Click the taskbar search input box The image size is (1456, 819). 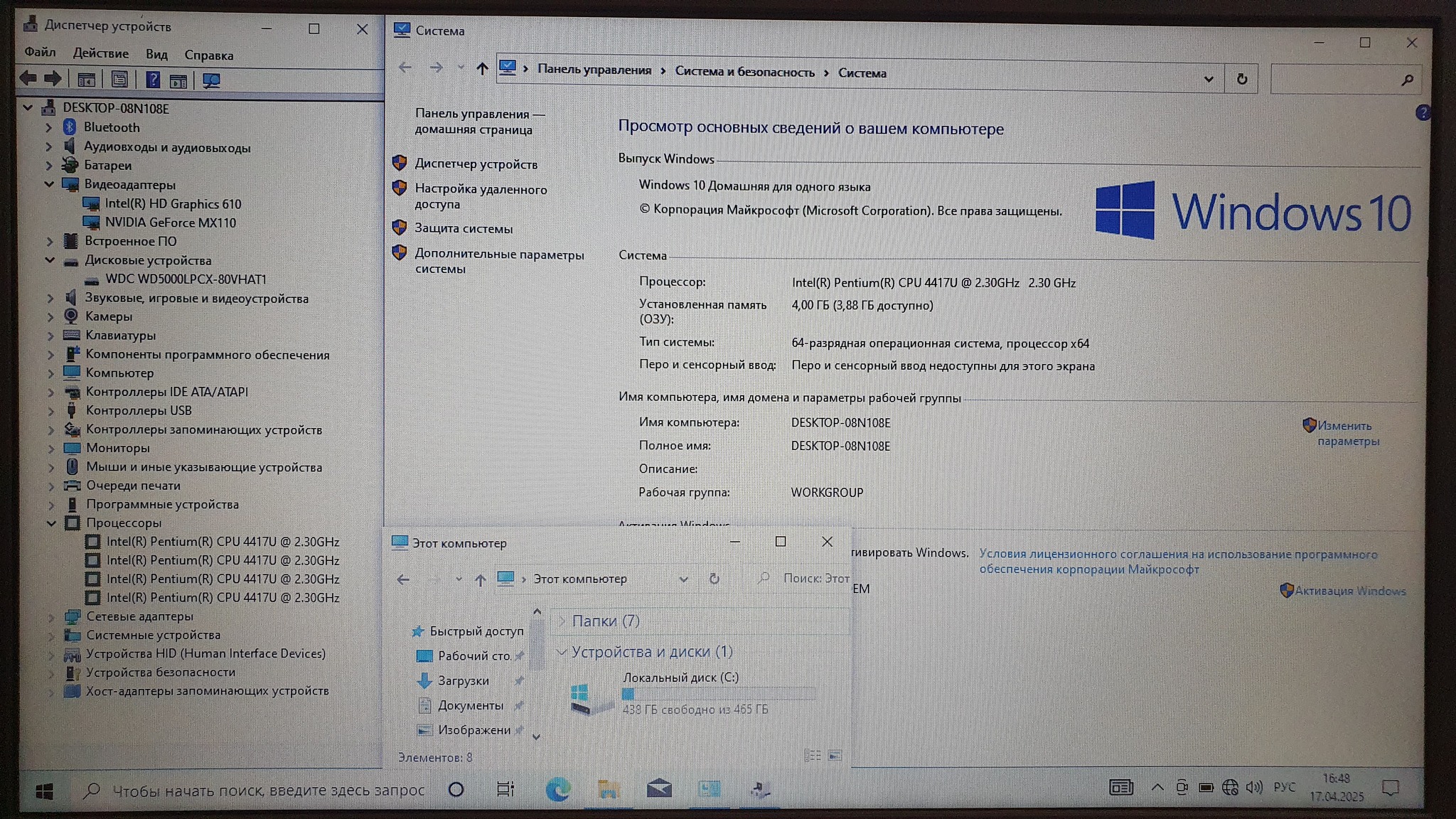tap(268, 790)
